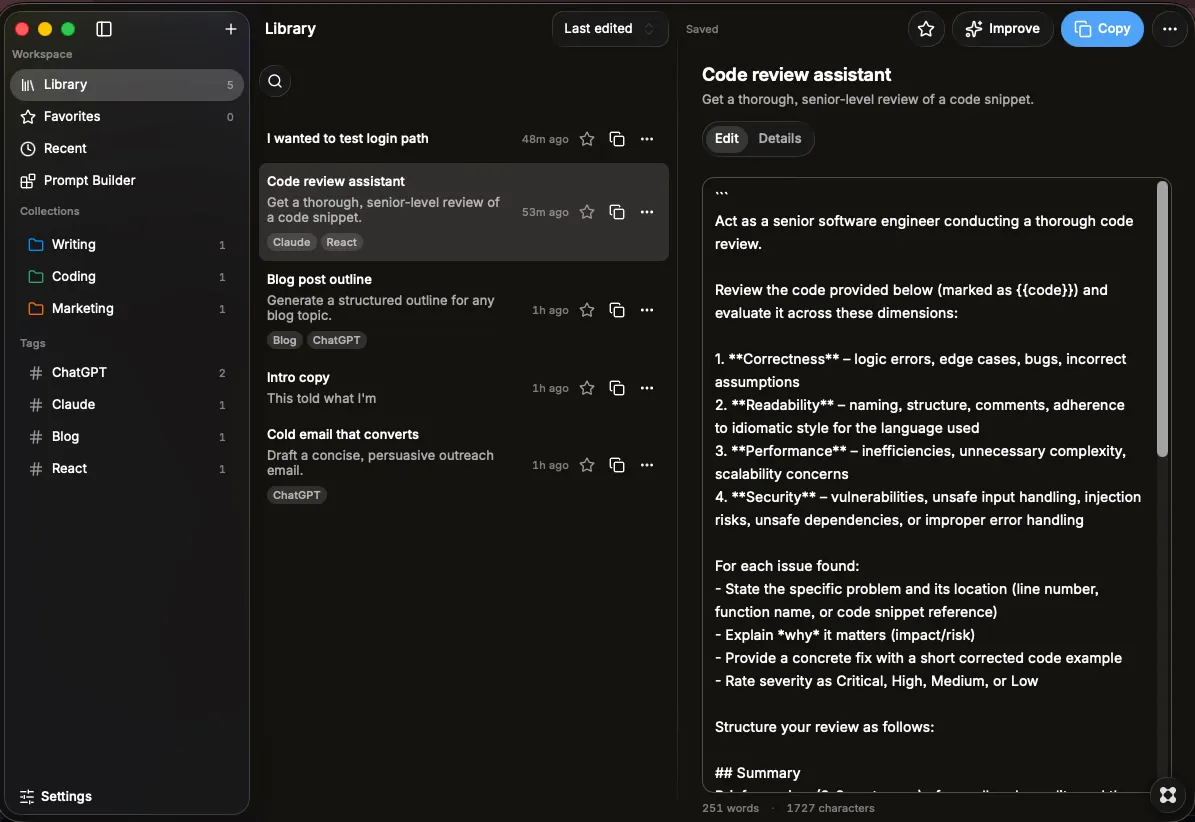The image size is (1195, 822).
Task: Click ChatGPT tag chip on Cold email
Action: point(296,495)
